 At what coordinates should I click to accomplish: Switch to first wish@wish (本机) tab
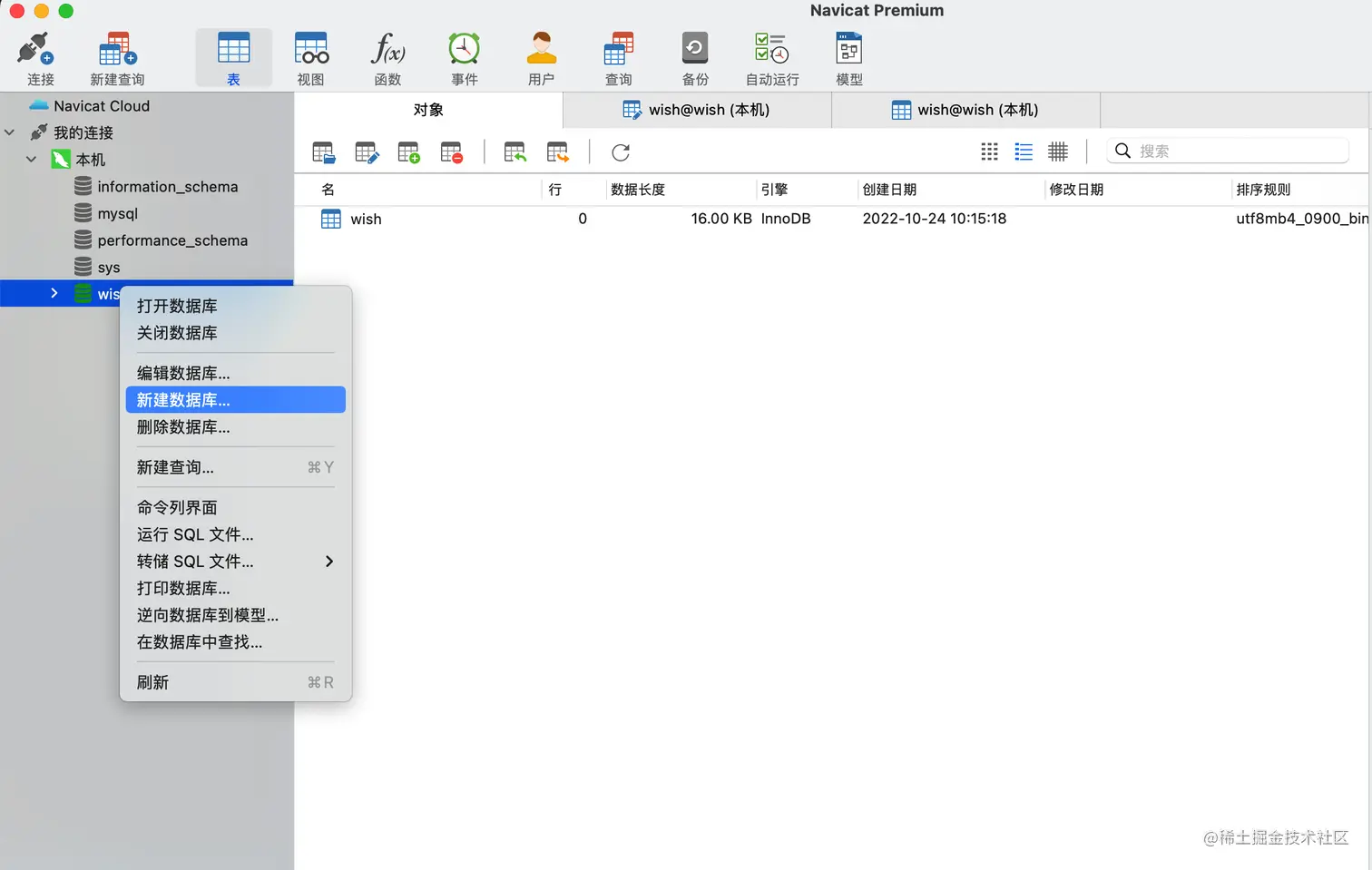pyautogui.click(x=697, y=110)
